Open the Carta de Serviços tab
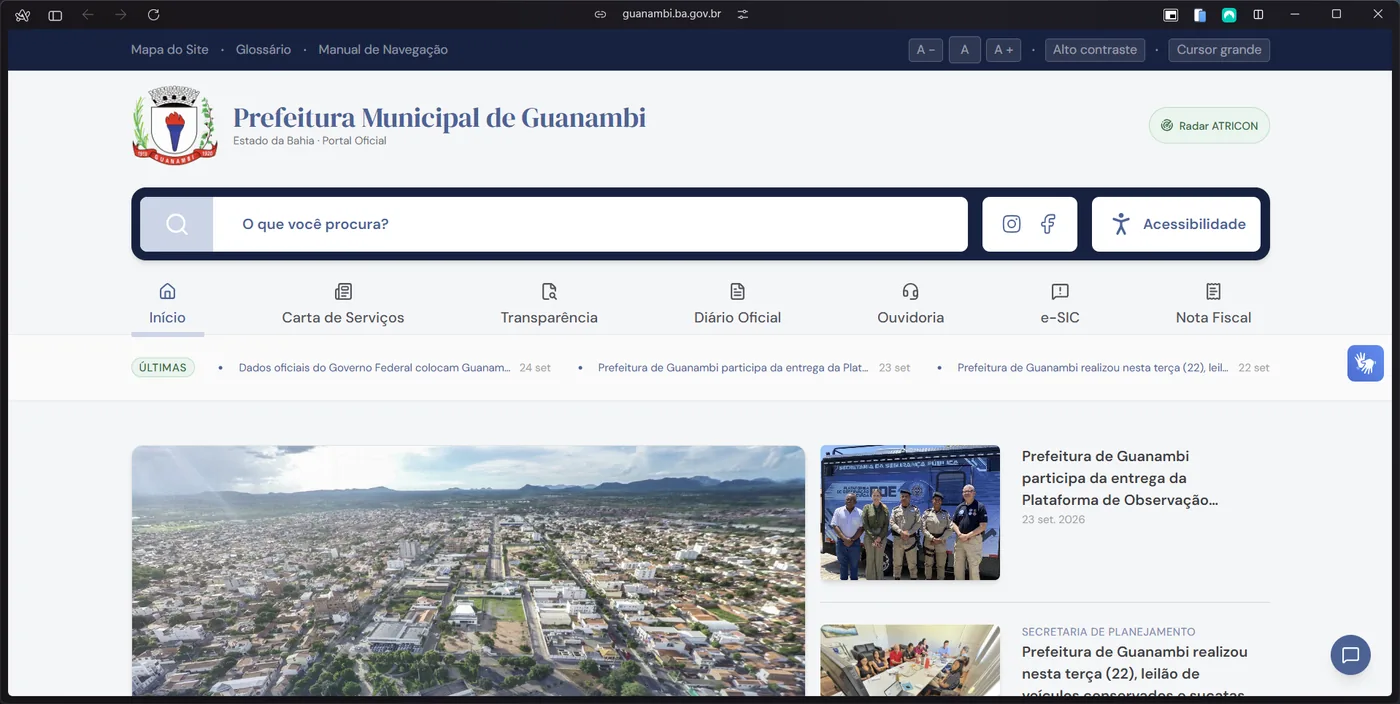This screenshot has height=704, width=1400. tap(343, 305)
